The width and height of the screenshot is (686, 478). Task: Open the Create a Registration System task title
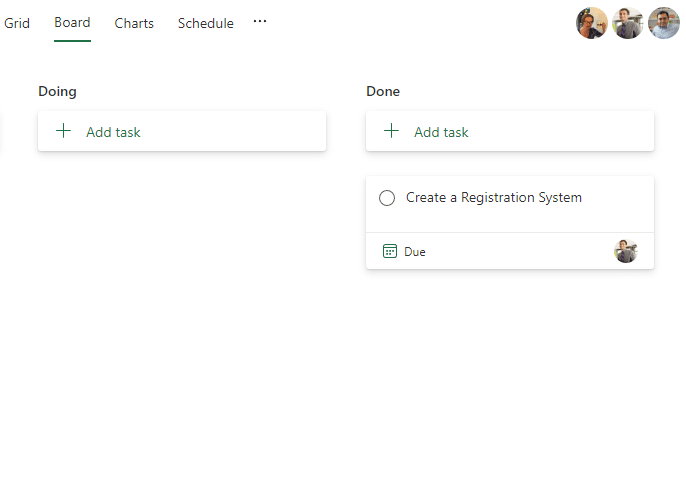tap(494, 198)
